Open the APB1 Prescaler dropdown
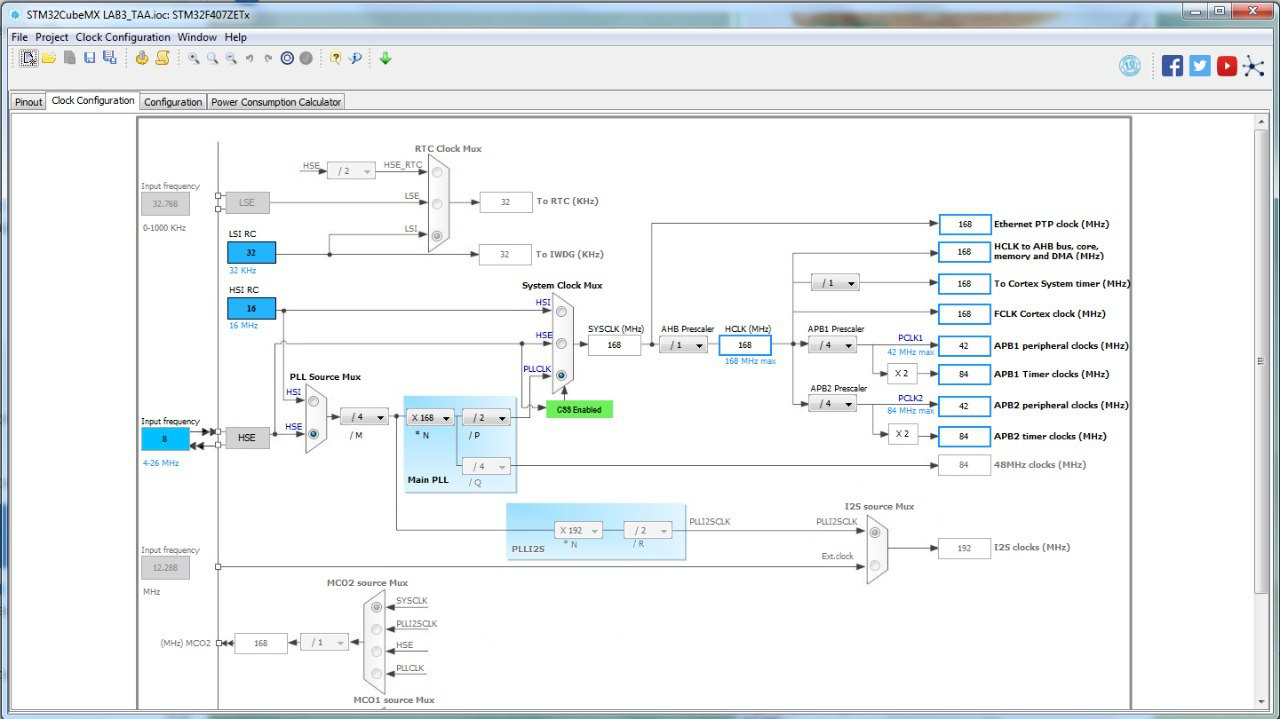This screenshot has height=719, width=1280. point(832,345)
